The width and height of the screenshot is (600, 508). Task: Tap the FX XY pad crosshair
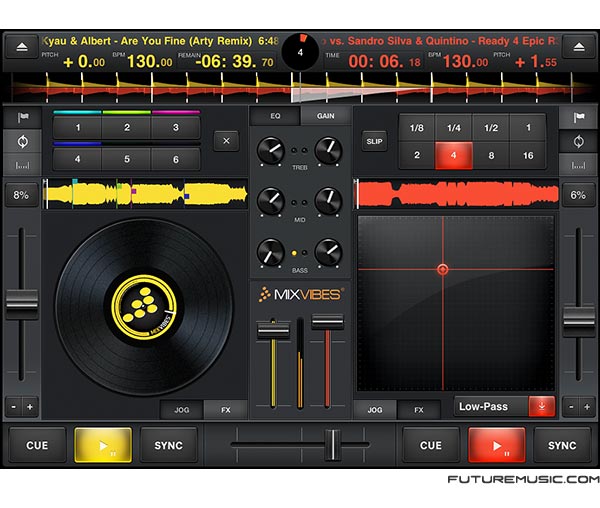pos(443,269)
